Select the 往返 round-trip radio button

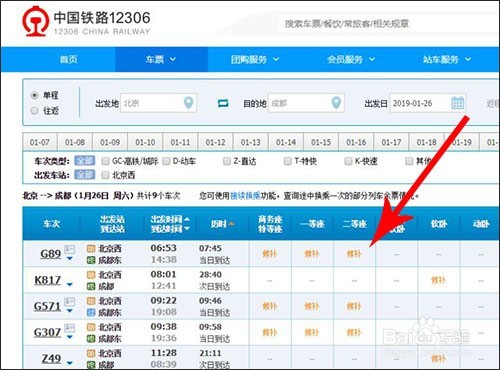[34, 111]
